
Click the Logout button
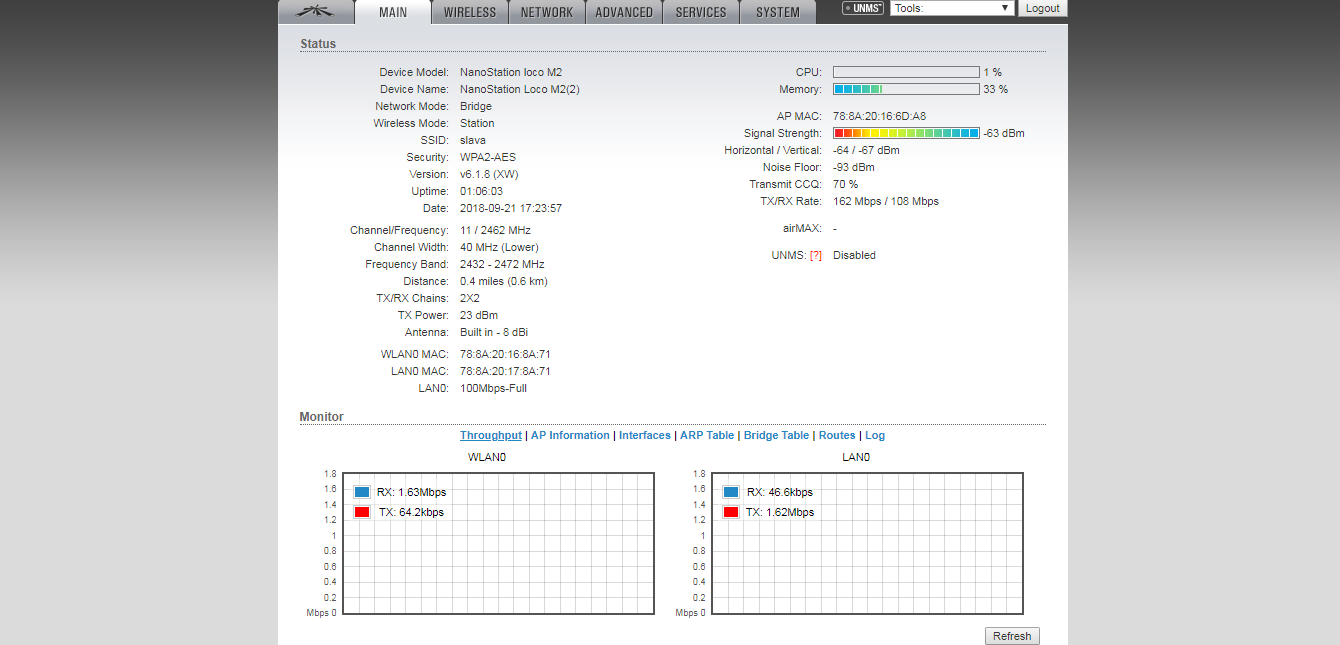click(1042, 8)
